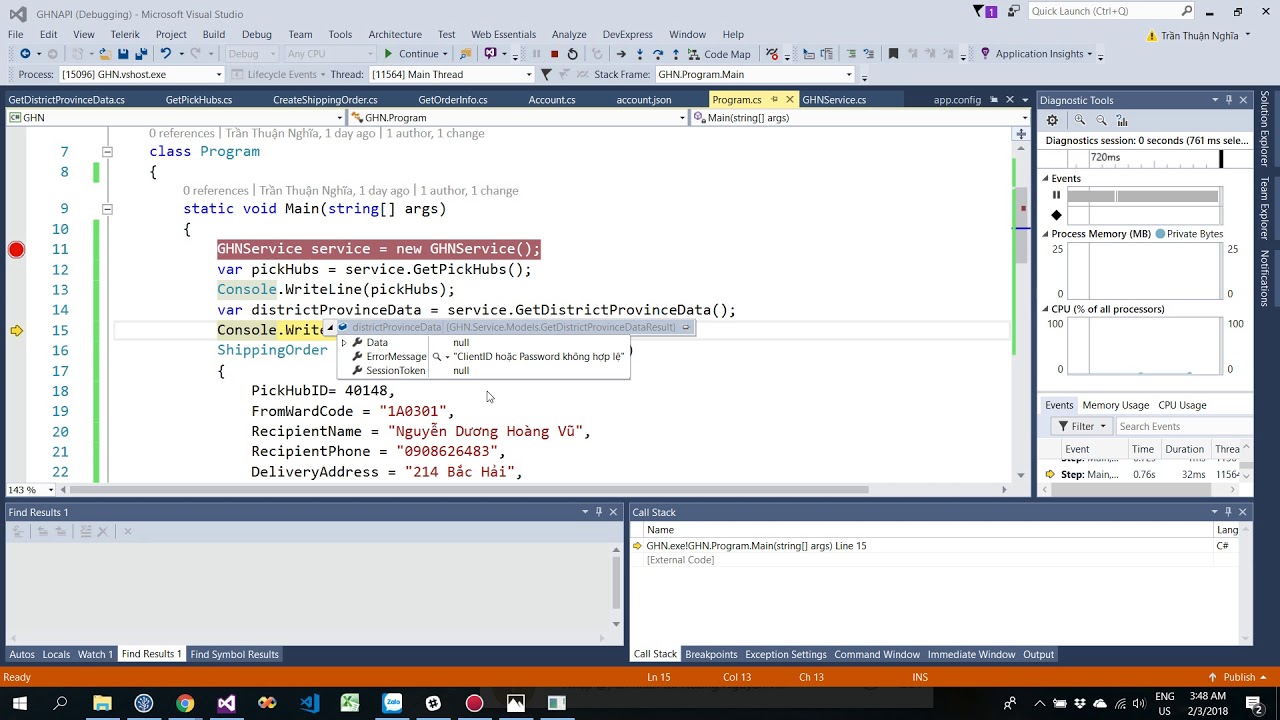
Task: Click the Step Over icon
Action: [x=658, y=54]
